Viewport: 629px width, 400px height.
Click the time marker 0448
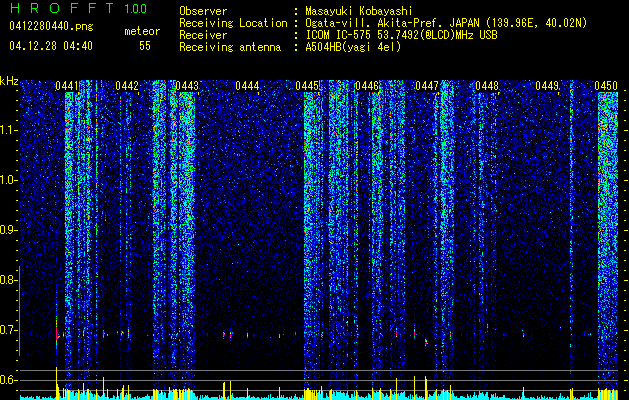click(x=487, y=86)
